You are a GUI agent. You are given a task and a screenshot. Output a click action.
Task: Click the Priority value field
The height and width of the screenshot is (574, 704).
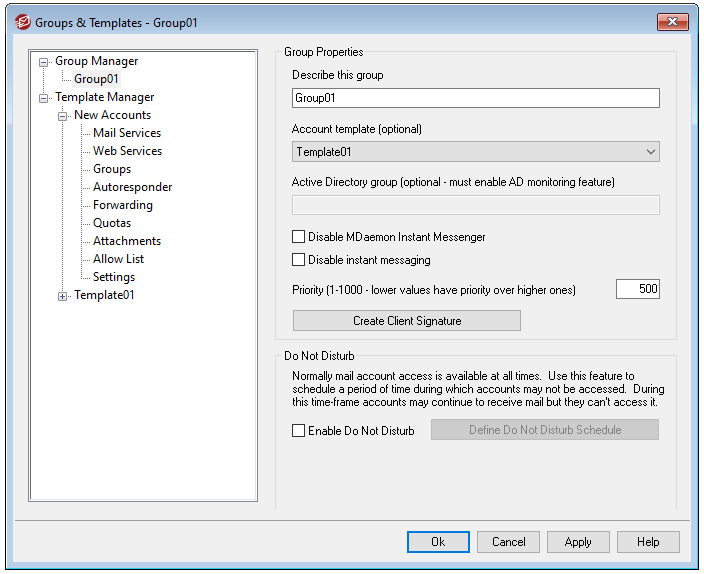pyautogui.click(x=638, y=289)
